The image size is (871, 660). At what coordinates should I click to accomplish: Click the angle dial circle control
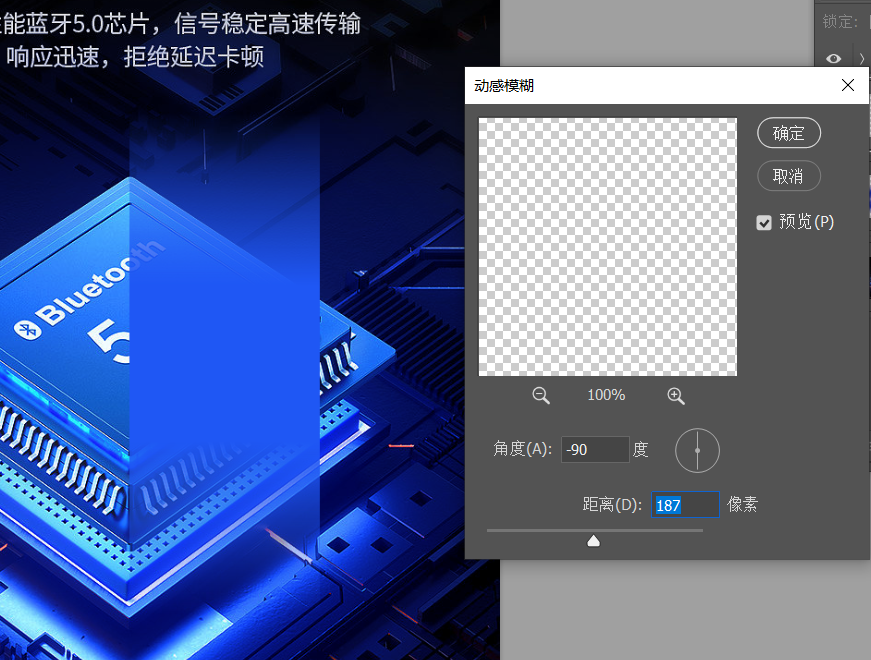click(697, 451)
